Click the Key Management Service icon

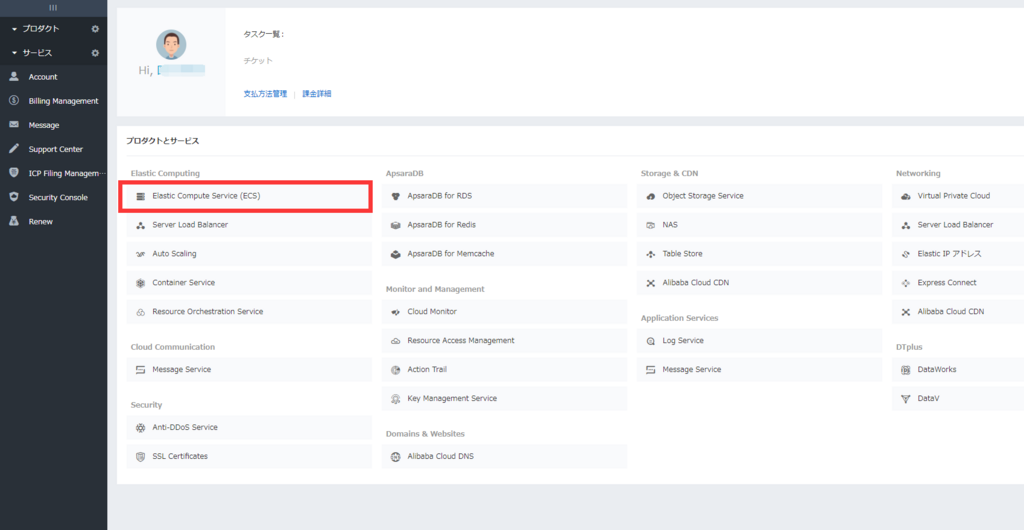395,399
